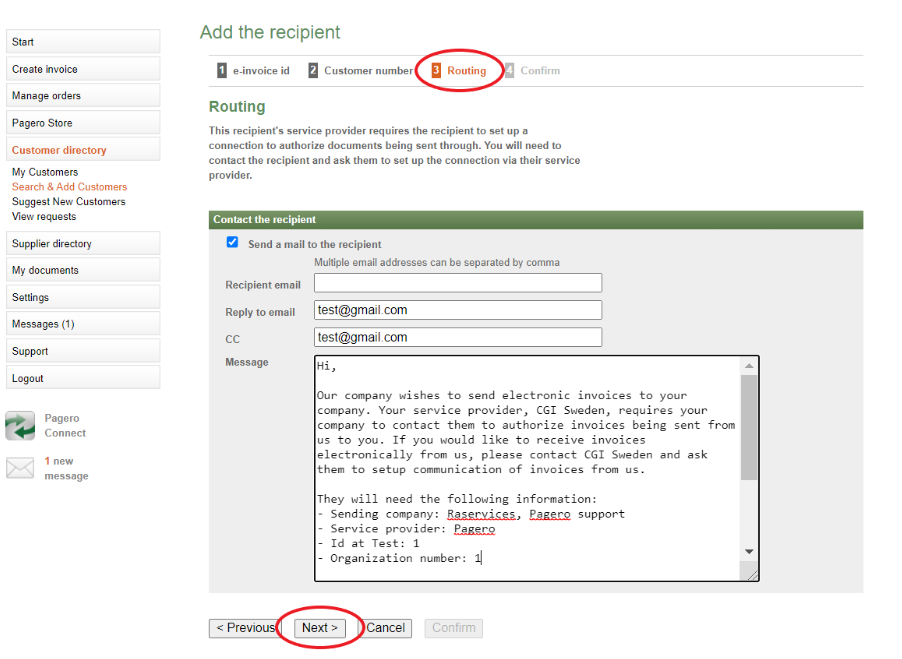Open Create invoice from the sidebar
Viewport: 902px width, 659px height.
click(82, 69)
